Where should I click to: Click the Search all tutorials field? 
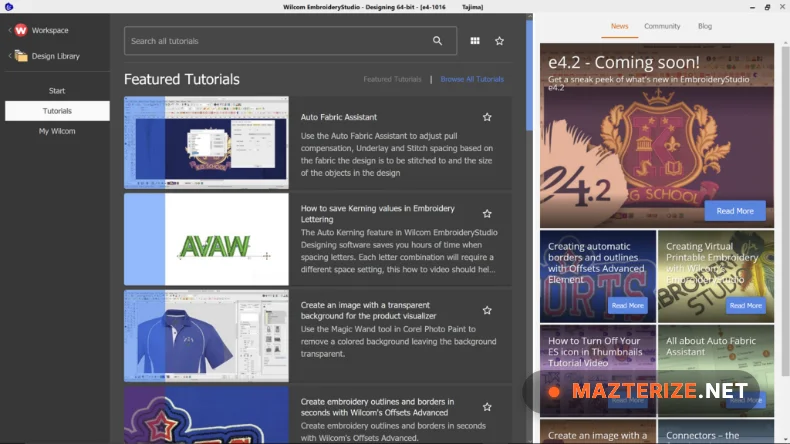click(279, 41)
